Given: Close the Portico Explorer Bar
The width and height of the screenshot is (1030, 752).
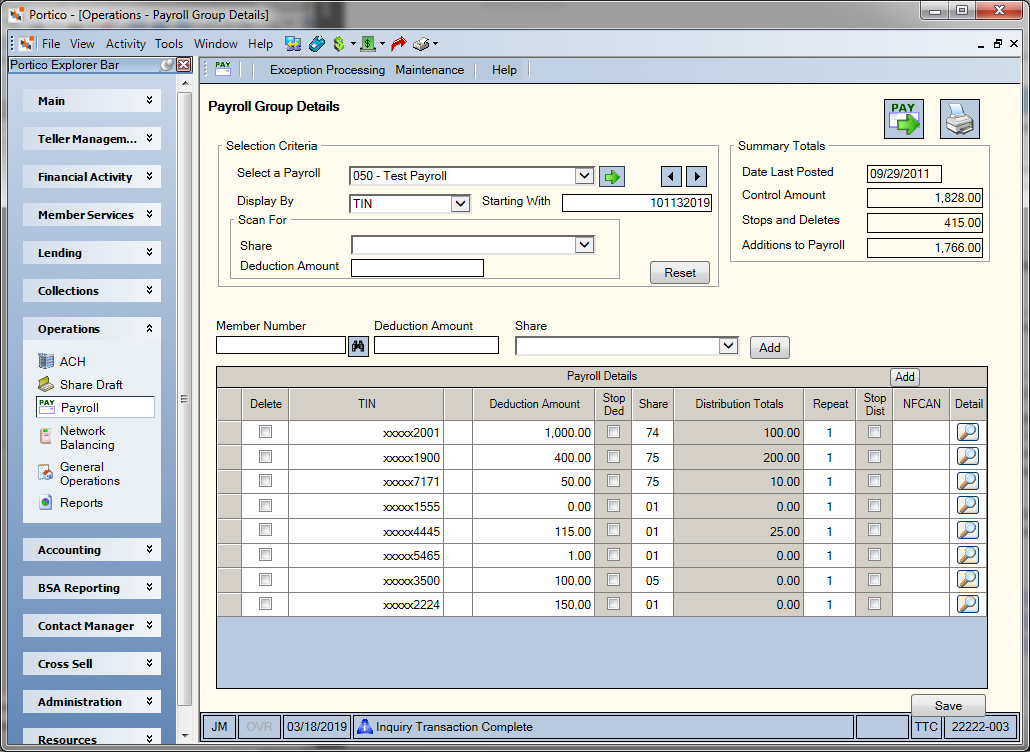Looking at the screenshot, I should [x=184, y=65].
